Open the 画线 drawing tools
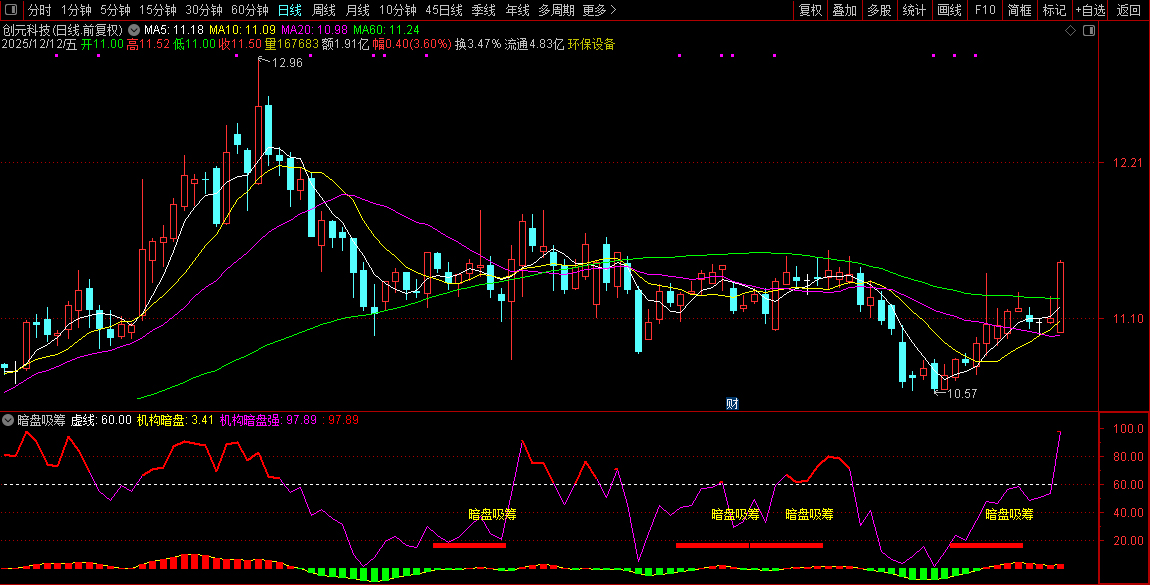 tap(949, 10)
